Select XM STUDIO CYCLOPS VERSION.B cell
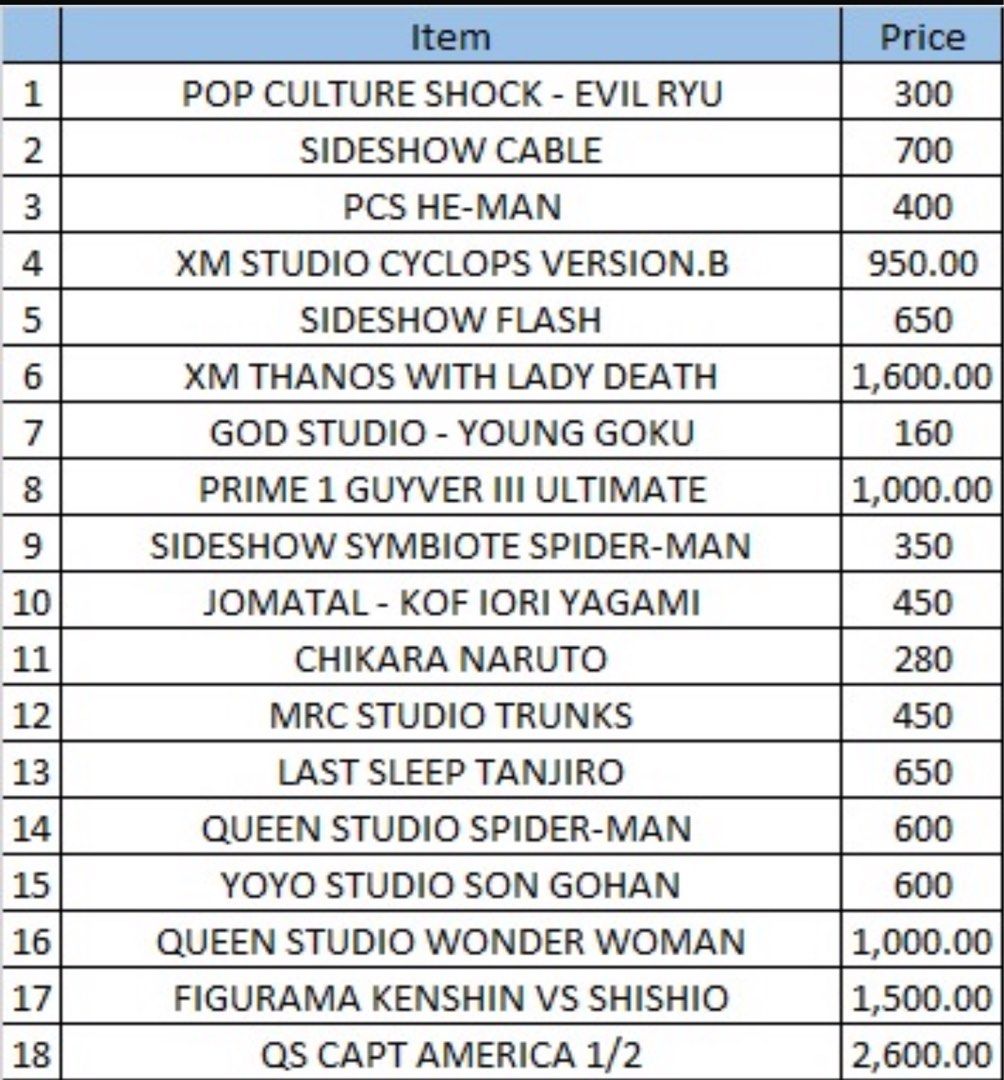Viewport: 1004px width, 1080px height. coord(450,261)
